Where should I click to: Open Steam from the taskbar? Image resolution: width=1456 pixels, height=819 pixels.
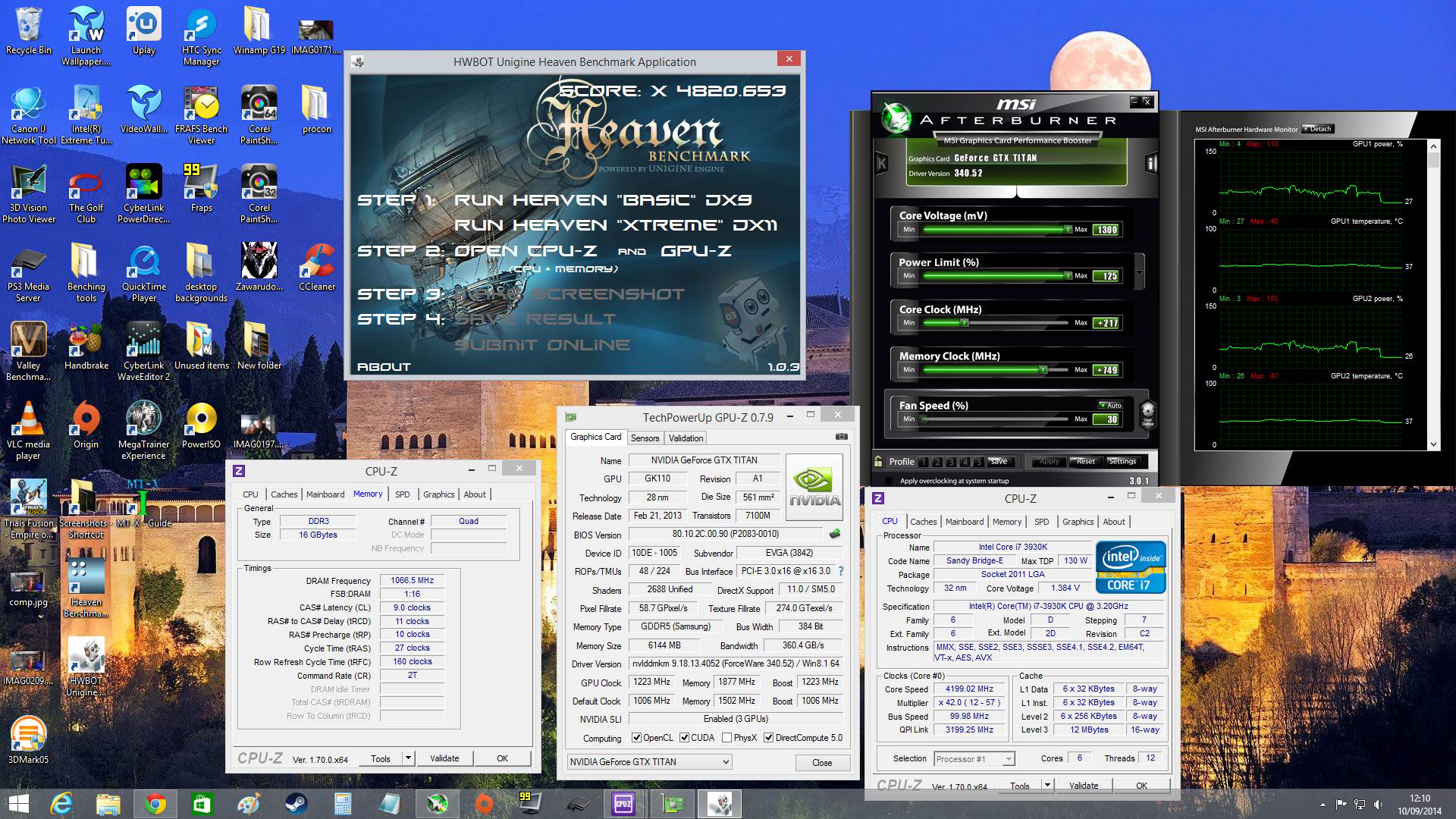pos(296,803)
